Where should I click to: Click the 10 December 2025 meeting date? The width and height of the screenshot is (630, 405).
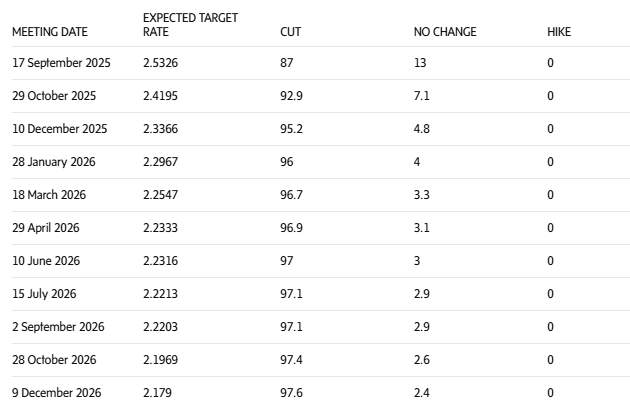59,129
